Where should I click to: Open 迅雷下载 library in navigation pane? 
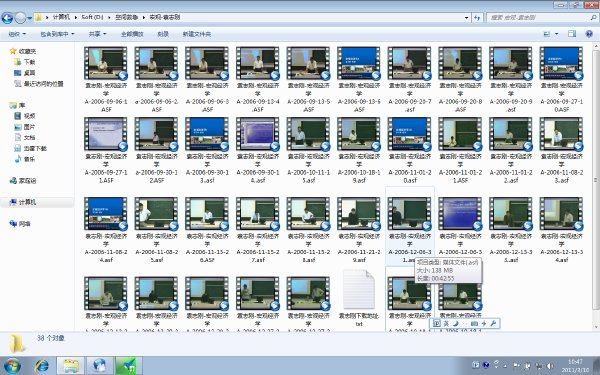point(30,148)
